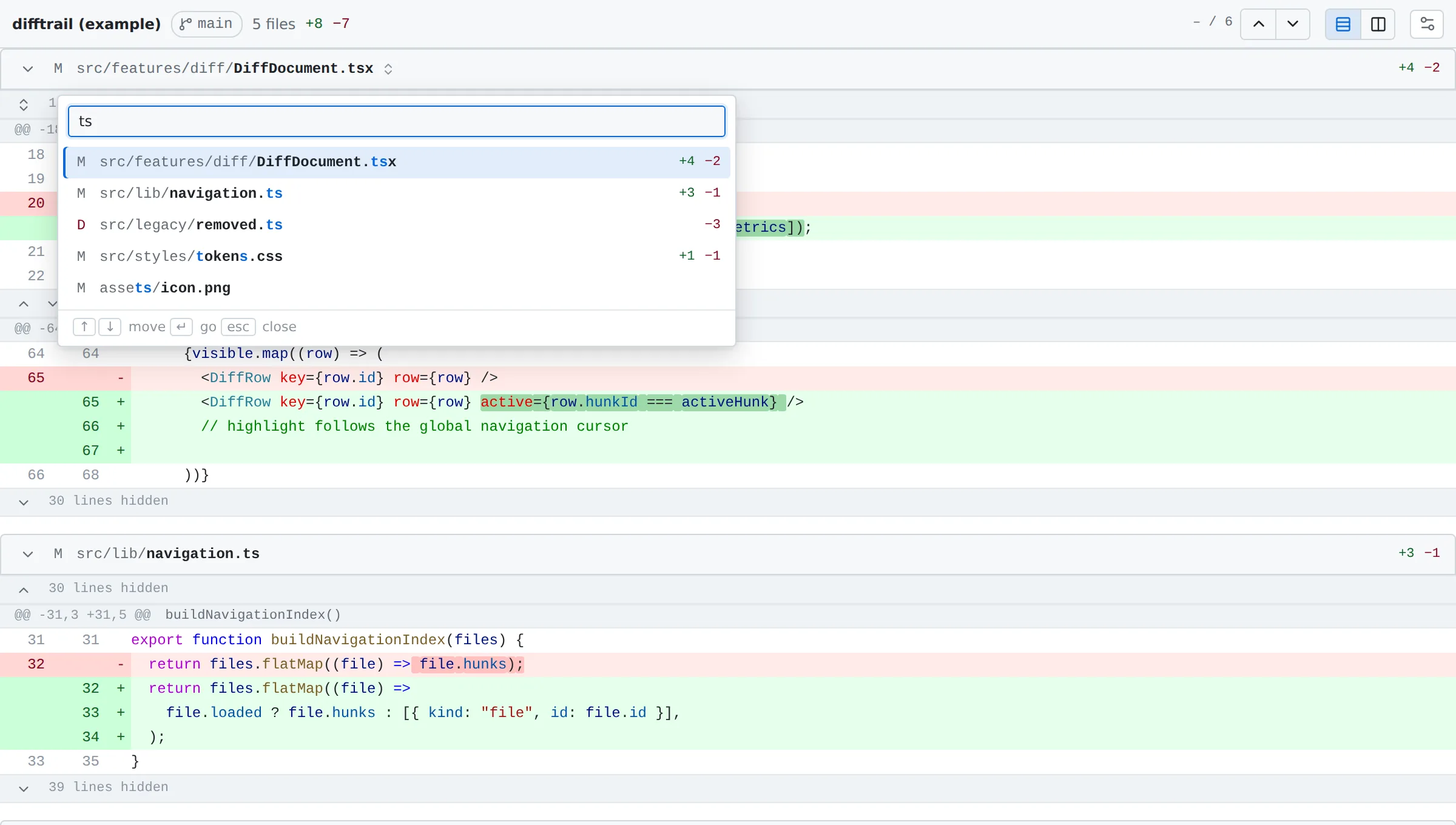Expand upward the hidden lines above line 64
Viewport: 1456px width, 825px height.
[x=24, y=304]
